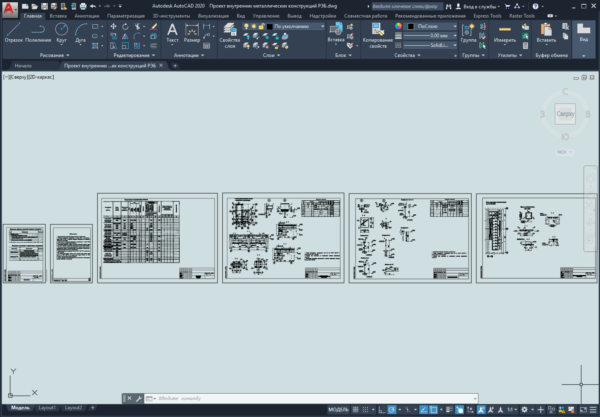Toggle object snap tracking in status bar
The image size is (600, 417).
click(424, 410)
